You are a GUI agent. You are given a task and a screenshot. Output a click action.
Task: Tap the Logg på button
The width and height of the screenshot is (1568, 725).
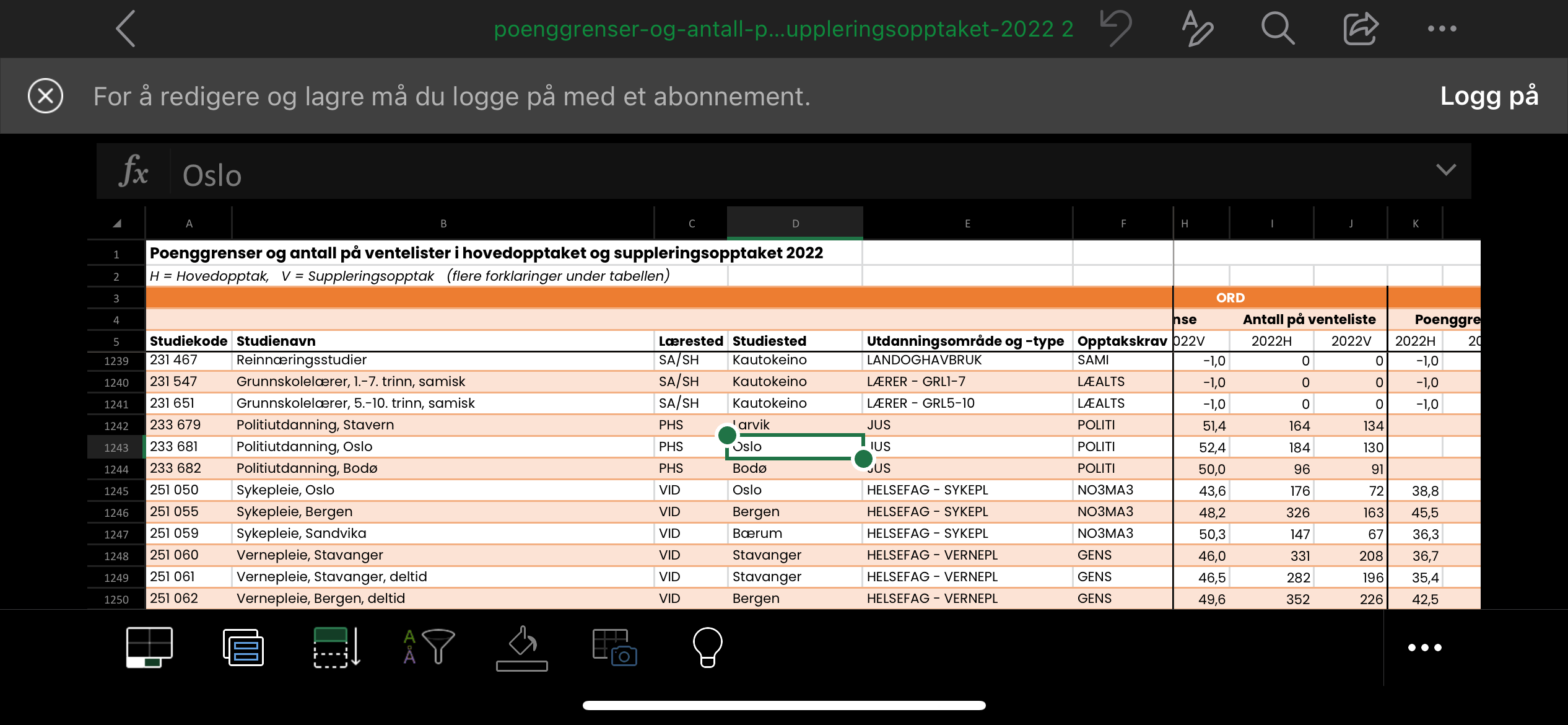click(1489, 96)
